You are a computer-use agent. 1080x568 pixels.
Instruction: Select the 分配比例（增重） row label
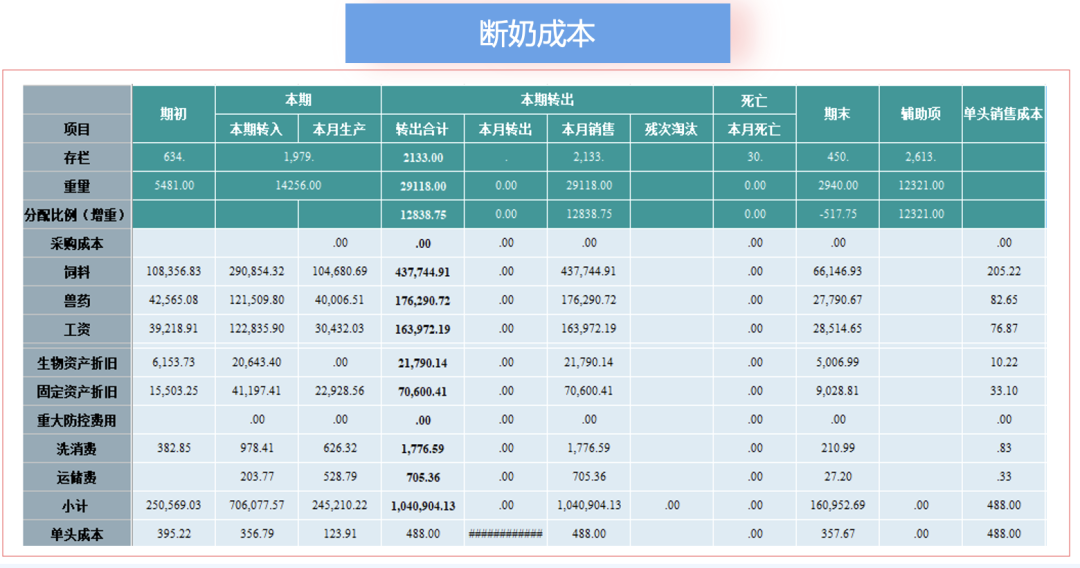click(77, 214)
